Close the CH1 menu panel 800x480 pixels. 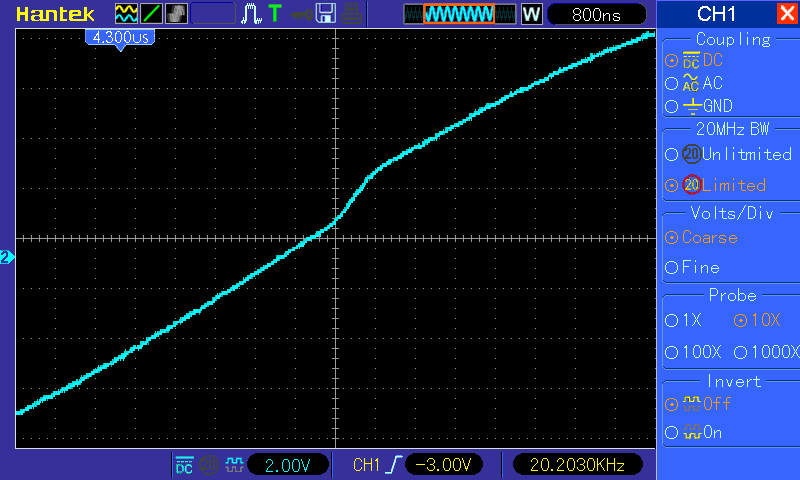[787, 13]
